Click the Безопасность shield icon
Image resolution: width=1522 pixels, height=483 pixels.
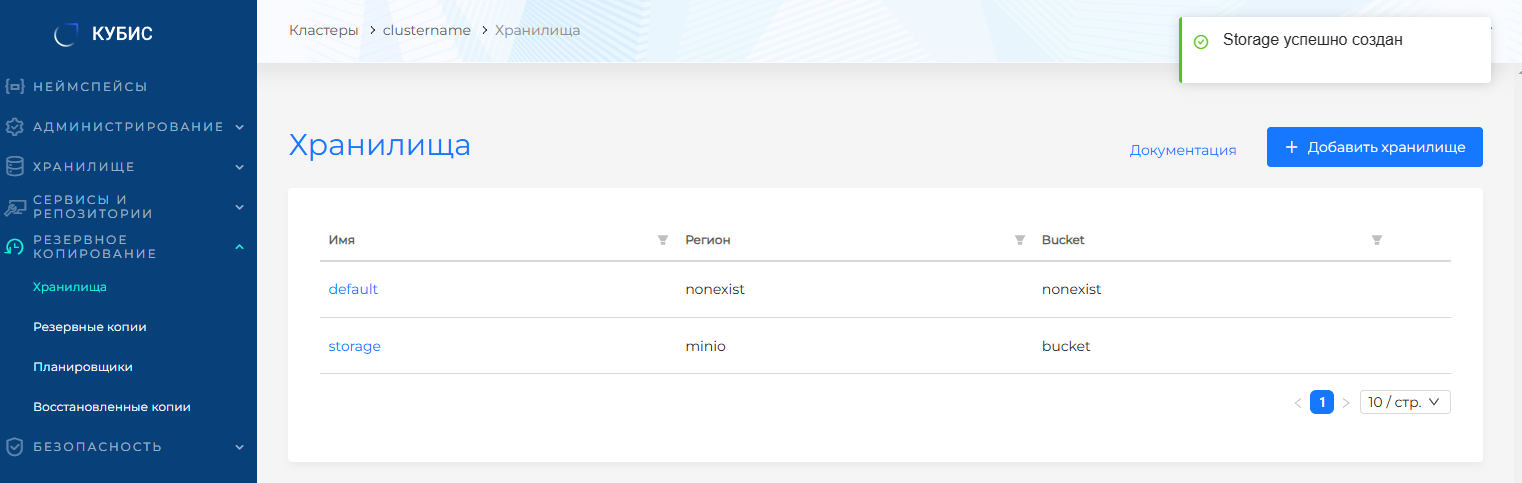point(14,447)
